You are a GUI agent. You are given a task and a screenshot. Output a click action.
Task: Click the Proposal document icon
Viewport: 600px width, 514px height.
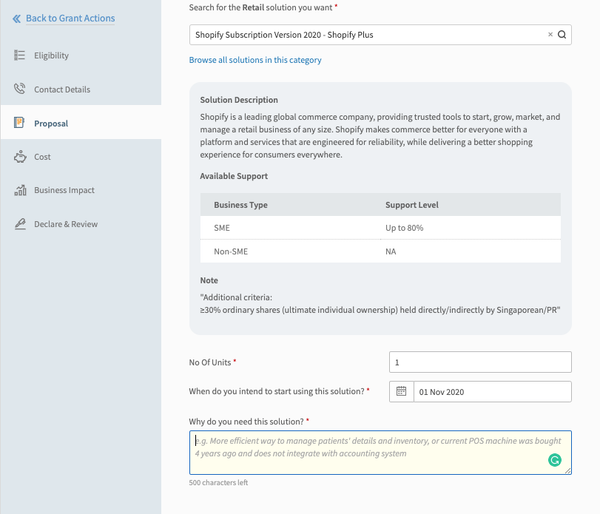coord(19,122)
